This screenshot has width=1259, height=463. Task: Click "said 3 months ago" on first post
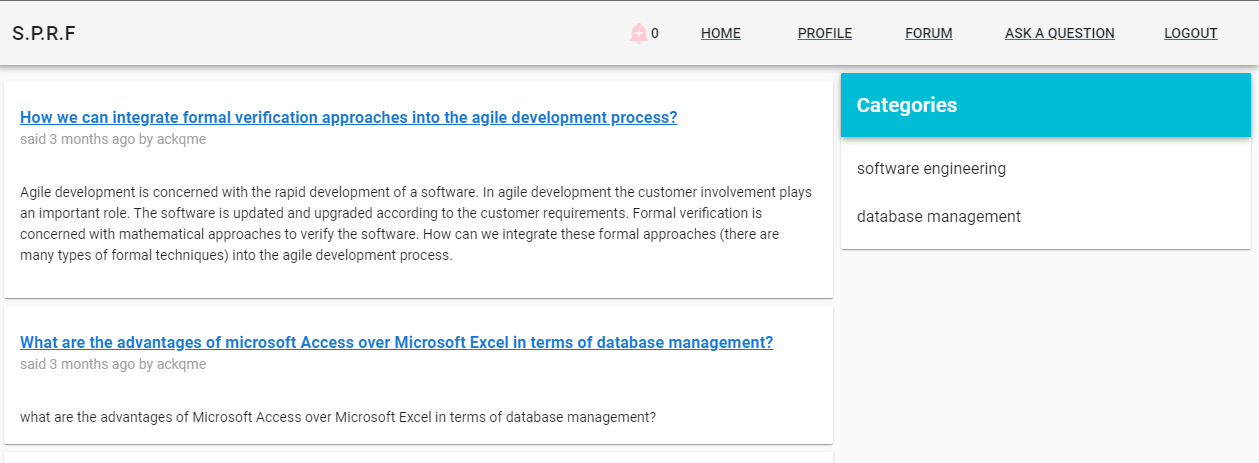click(77, 139)
